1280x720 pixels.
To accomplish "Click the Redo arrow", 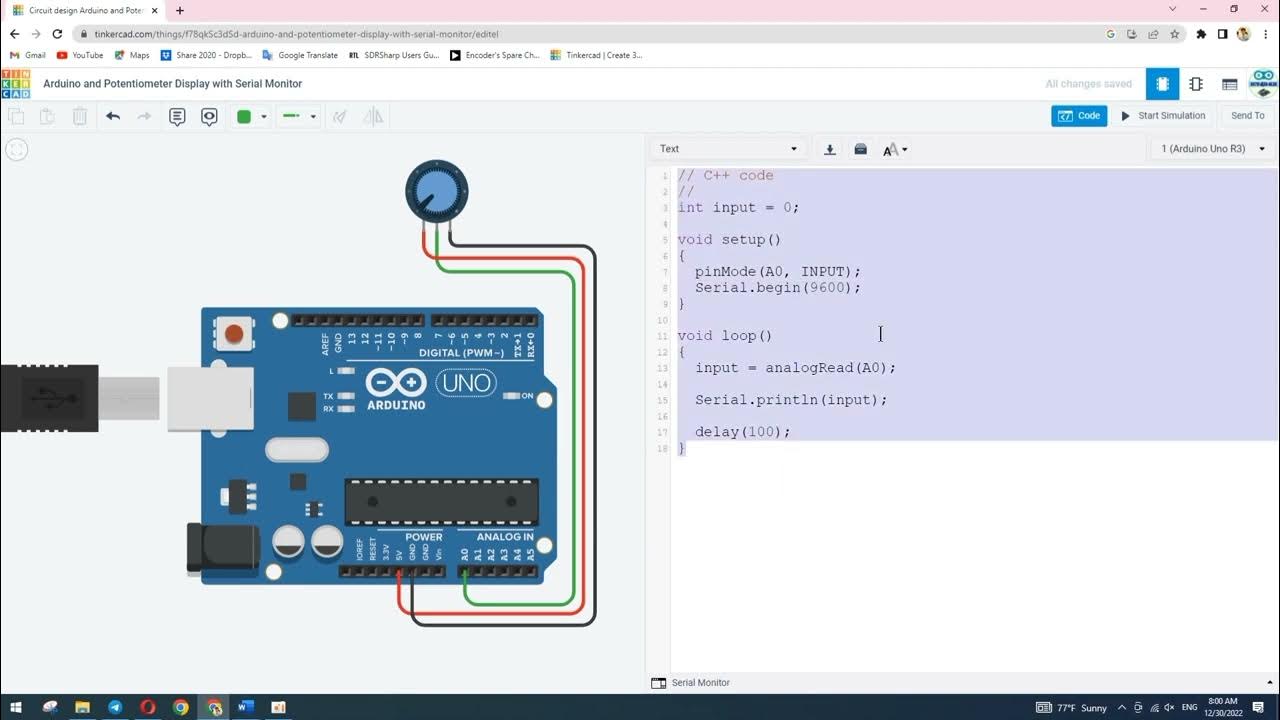I will pyautogui.click(x=144, y=117).
